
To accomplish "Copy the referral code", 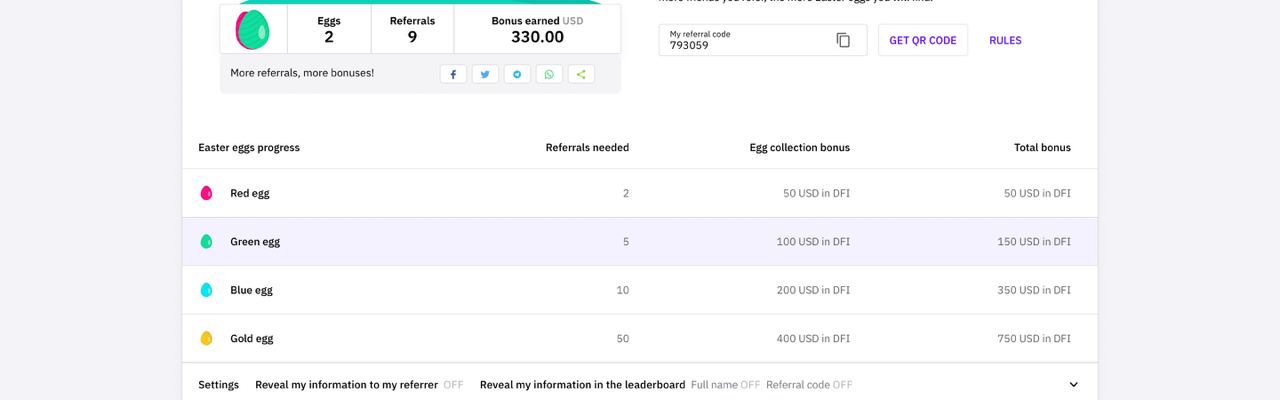I will [843, 40].
